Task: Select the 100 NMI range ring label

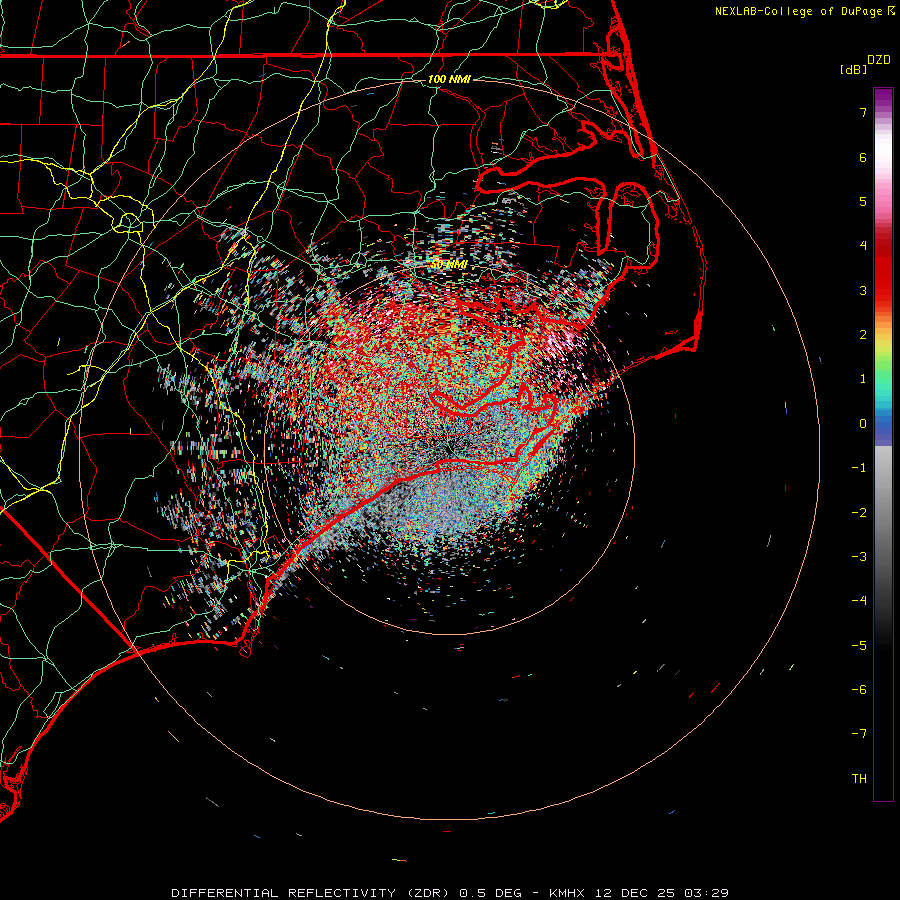Action: click(449, 79)
